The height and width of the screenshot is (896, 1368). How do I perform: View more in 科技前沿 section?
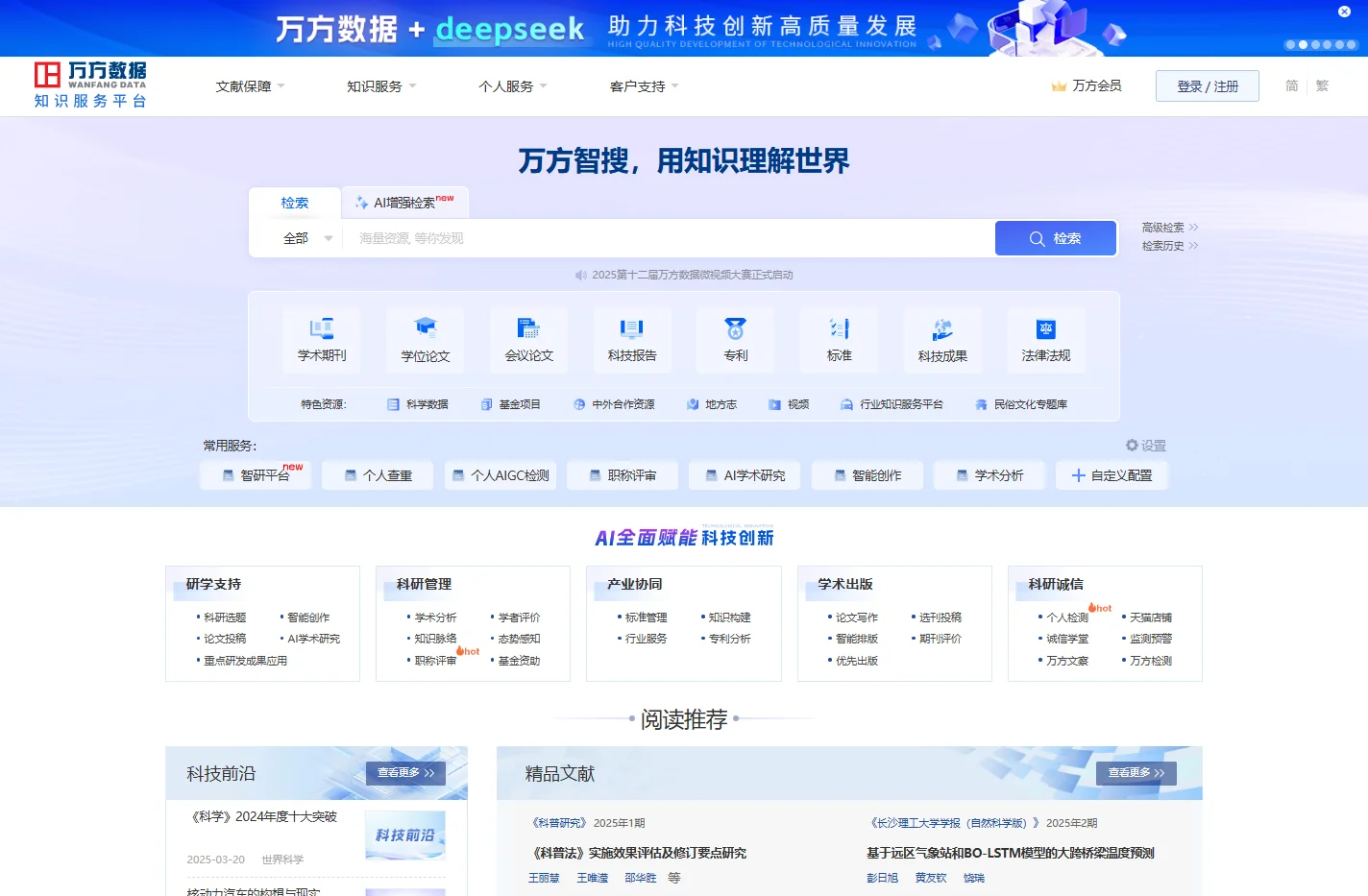(x=405, y=773)
